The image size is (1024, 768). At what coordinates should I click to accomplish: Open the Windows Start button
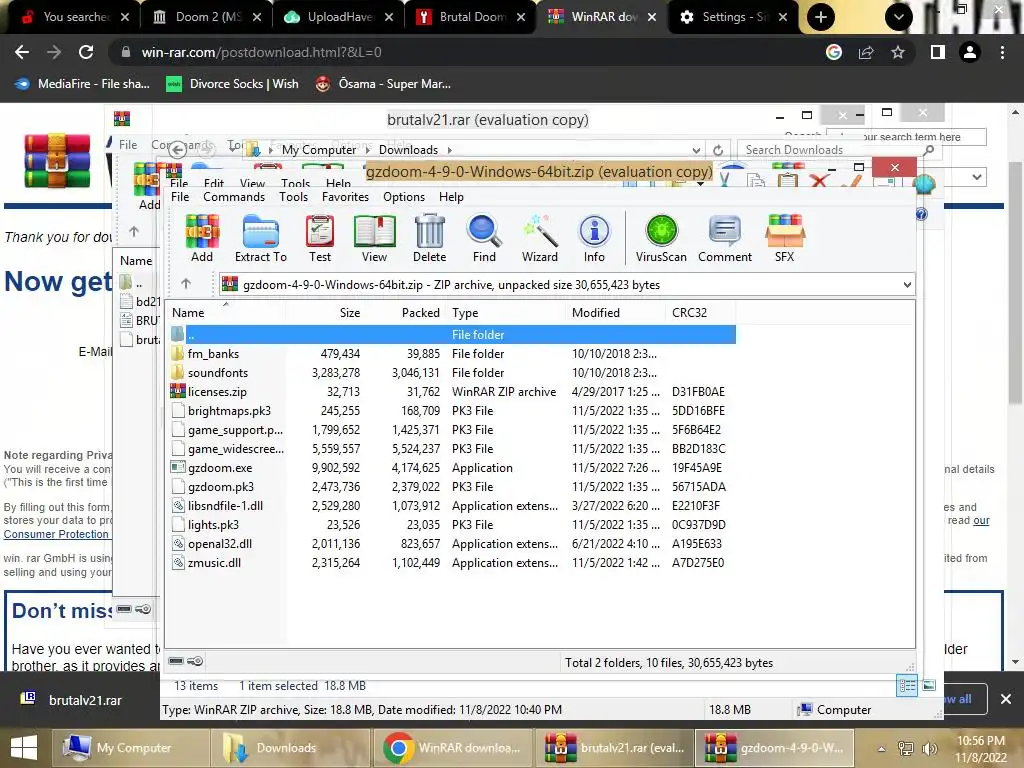(24, 748)
